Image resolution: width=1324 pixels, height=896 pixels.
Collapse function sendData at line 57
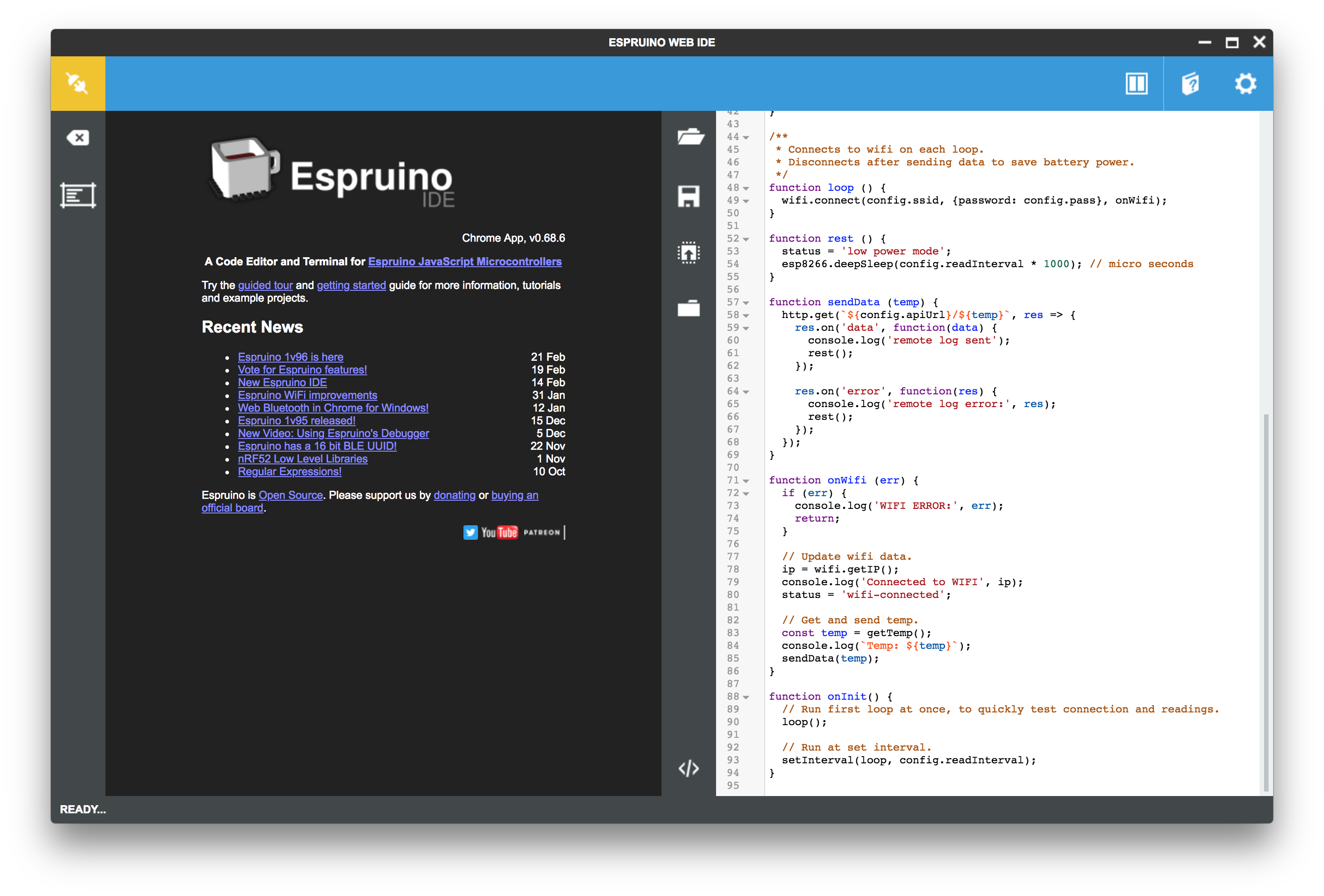point(746,303)
